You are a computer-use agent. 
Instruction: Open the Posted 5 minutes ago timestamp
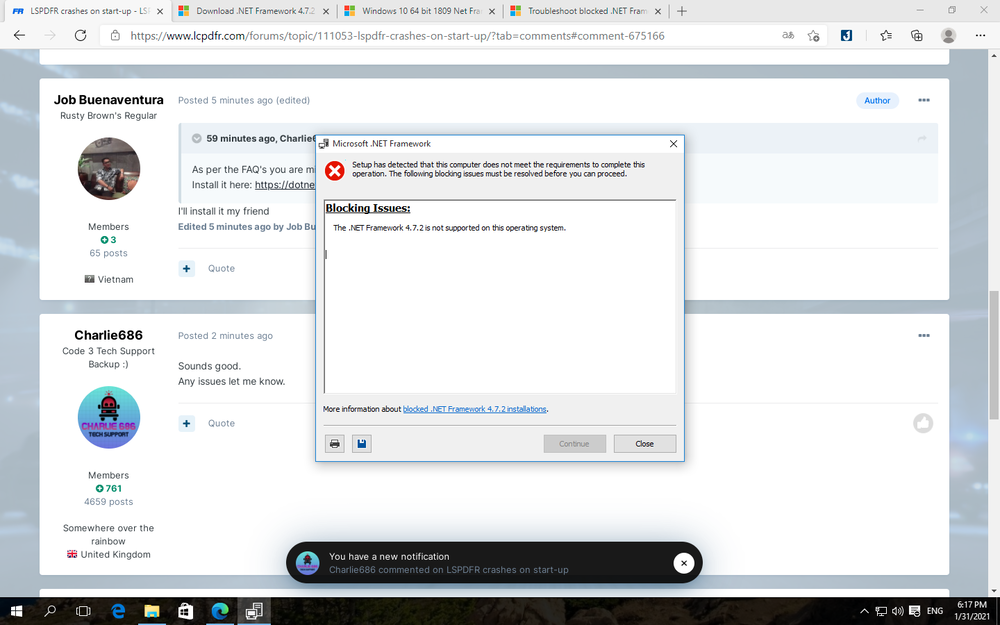tap(225, 100)
